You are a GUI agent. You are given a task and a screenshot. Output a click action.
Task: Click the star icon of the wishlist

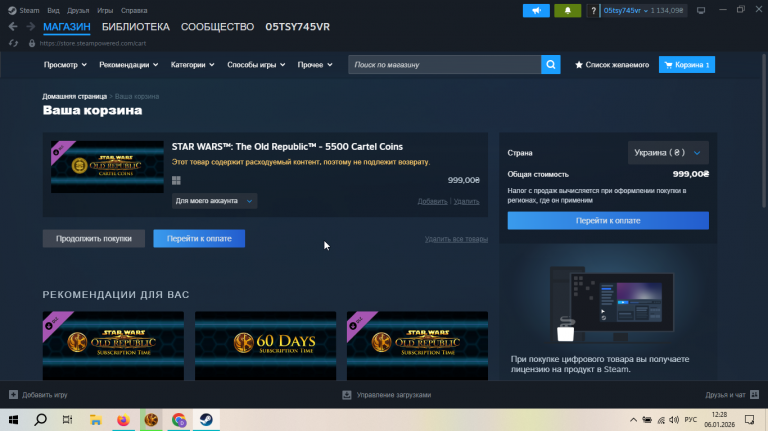578,65
